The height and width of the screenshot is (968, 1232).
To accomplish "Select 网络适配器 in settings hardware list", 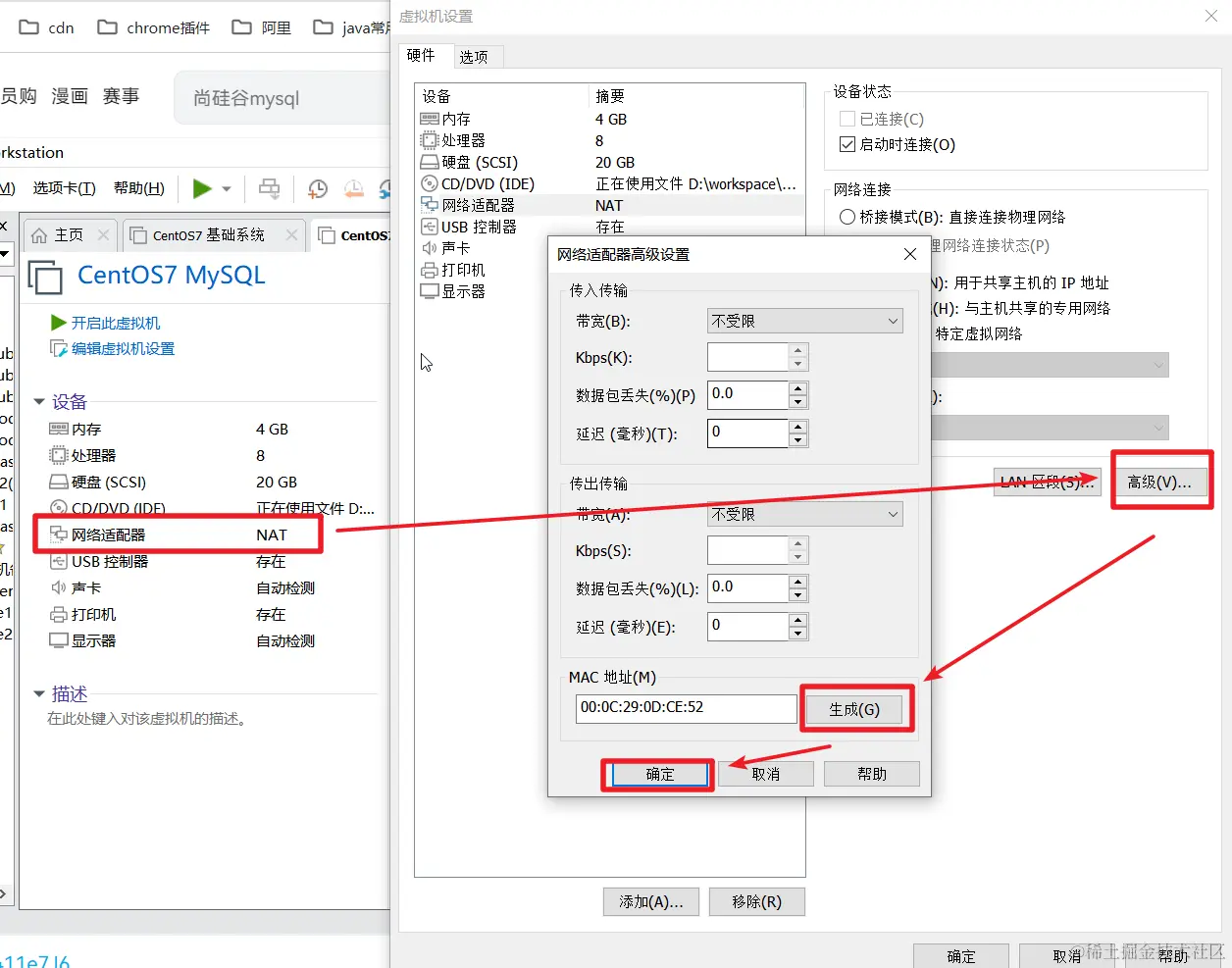I will point(608,206).
